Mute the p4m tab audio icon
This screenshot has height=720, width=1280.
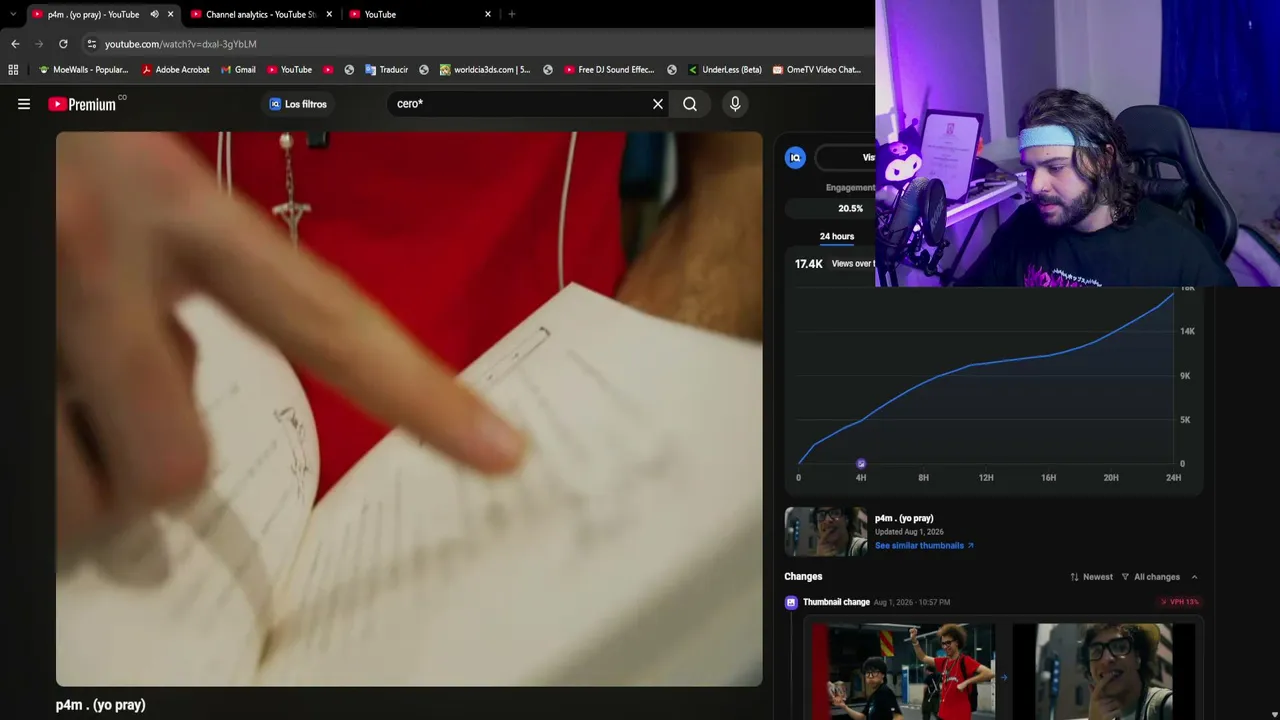click(154, 14)
